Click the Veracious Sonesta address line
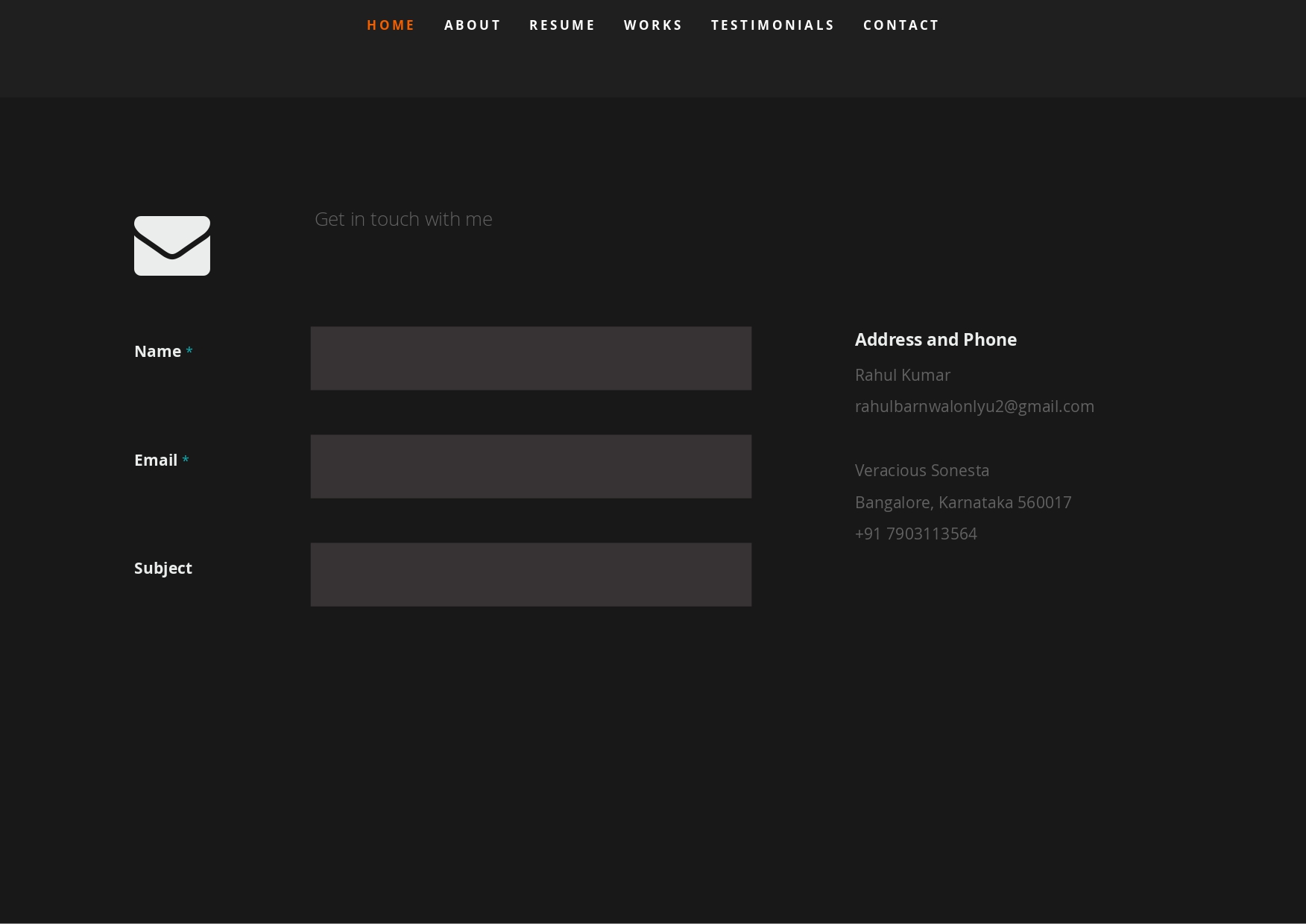This screenshot has height=924, width=1306. [x=921, y=470]
